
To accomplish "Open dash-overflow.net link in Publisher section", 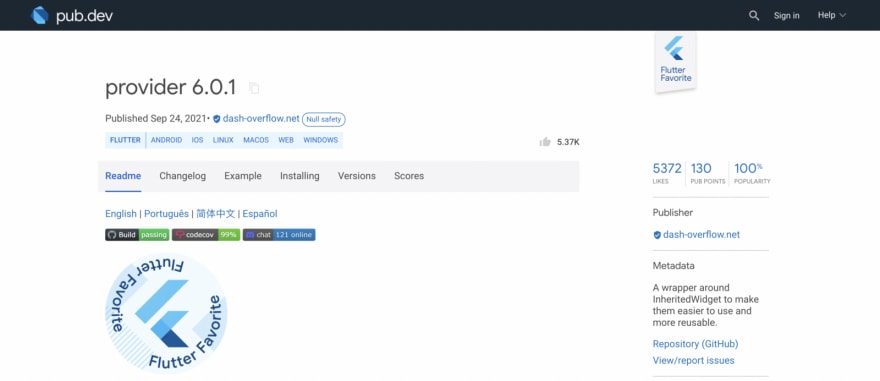I will pyautogui.click(x=702, y=235).
